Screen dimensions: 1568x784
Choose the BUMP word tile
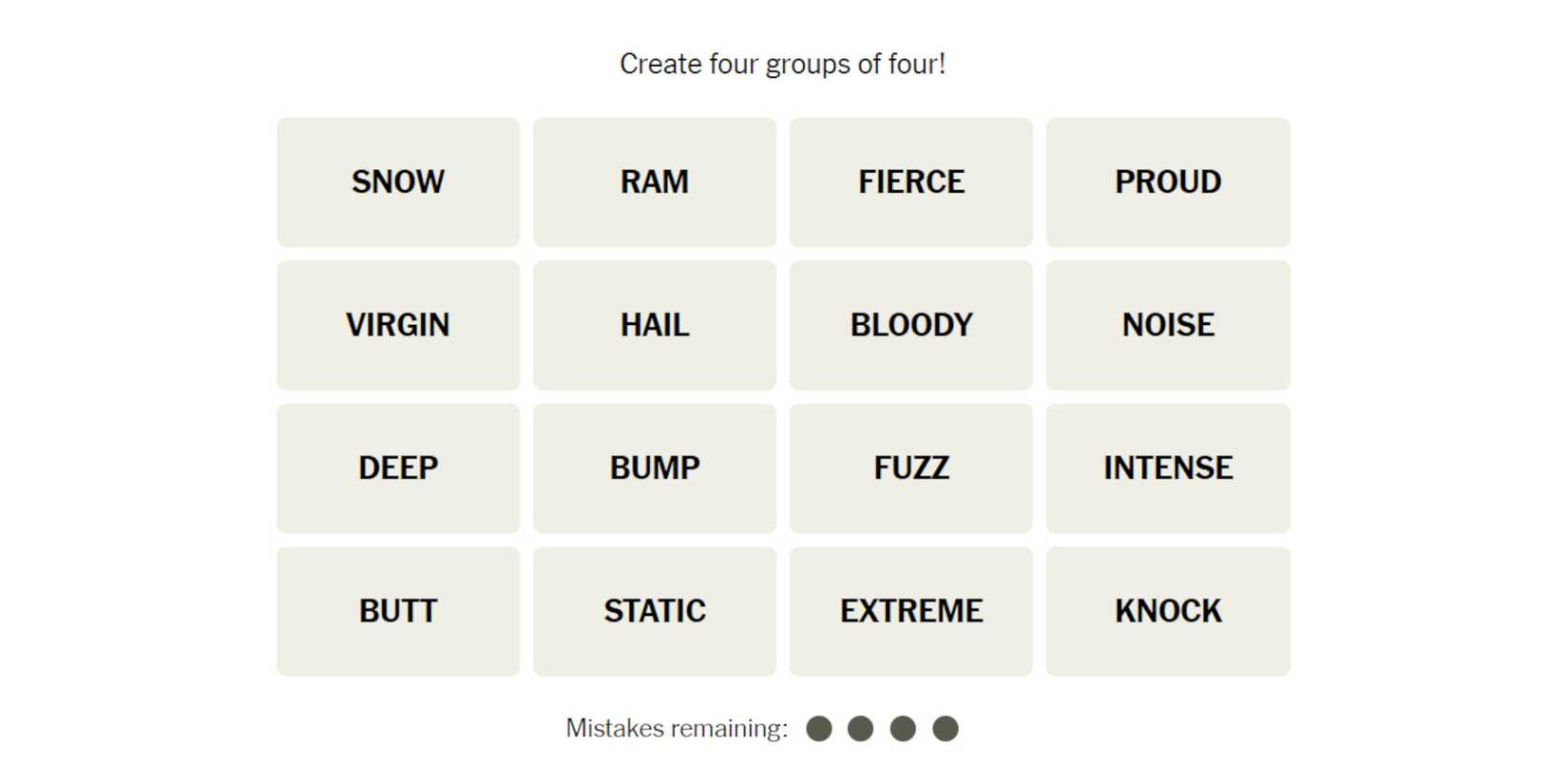[x=655, y=468]
